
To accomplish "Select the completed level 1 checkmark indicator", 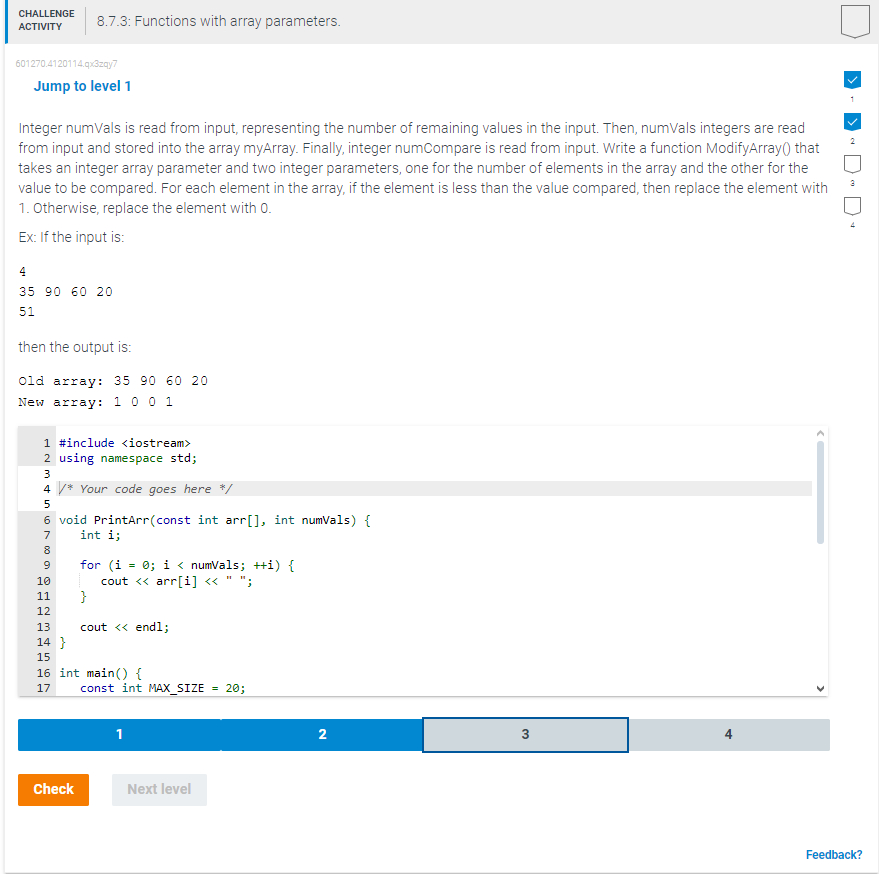I will point(852,80).
